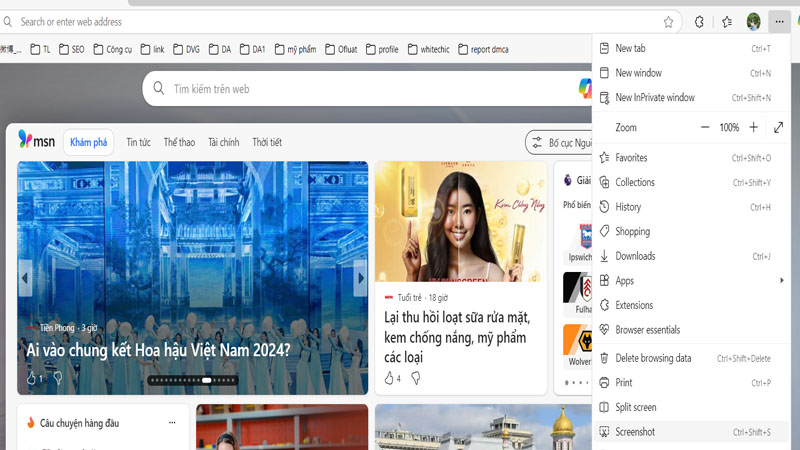Zoom in with the plus button
This screenshot has height=450, width=800.
[754, 127]
